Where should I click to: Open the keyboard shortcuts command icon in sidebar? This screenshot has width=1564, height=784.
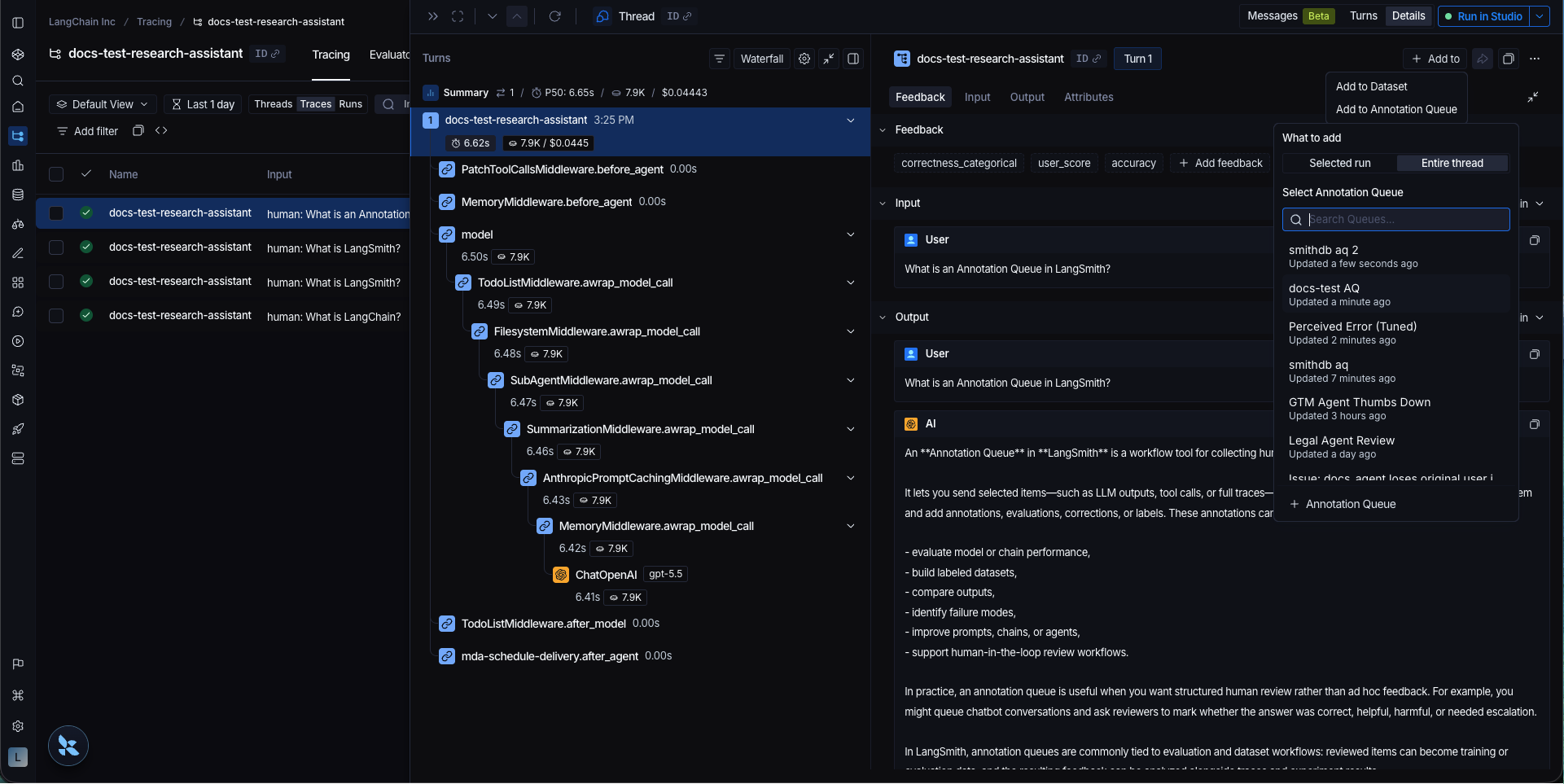point(18,695)
